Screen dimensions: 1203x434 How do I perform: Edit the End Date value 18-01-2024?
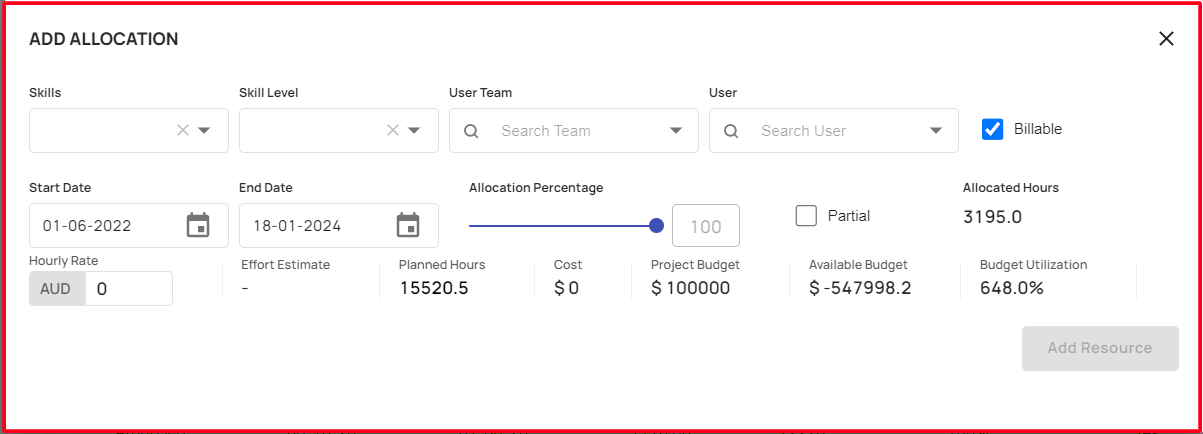(297, 226)
